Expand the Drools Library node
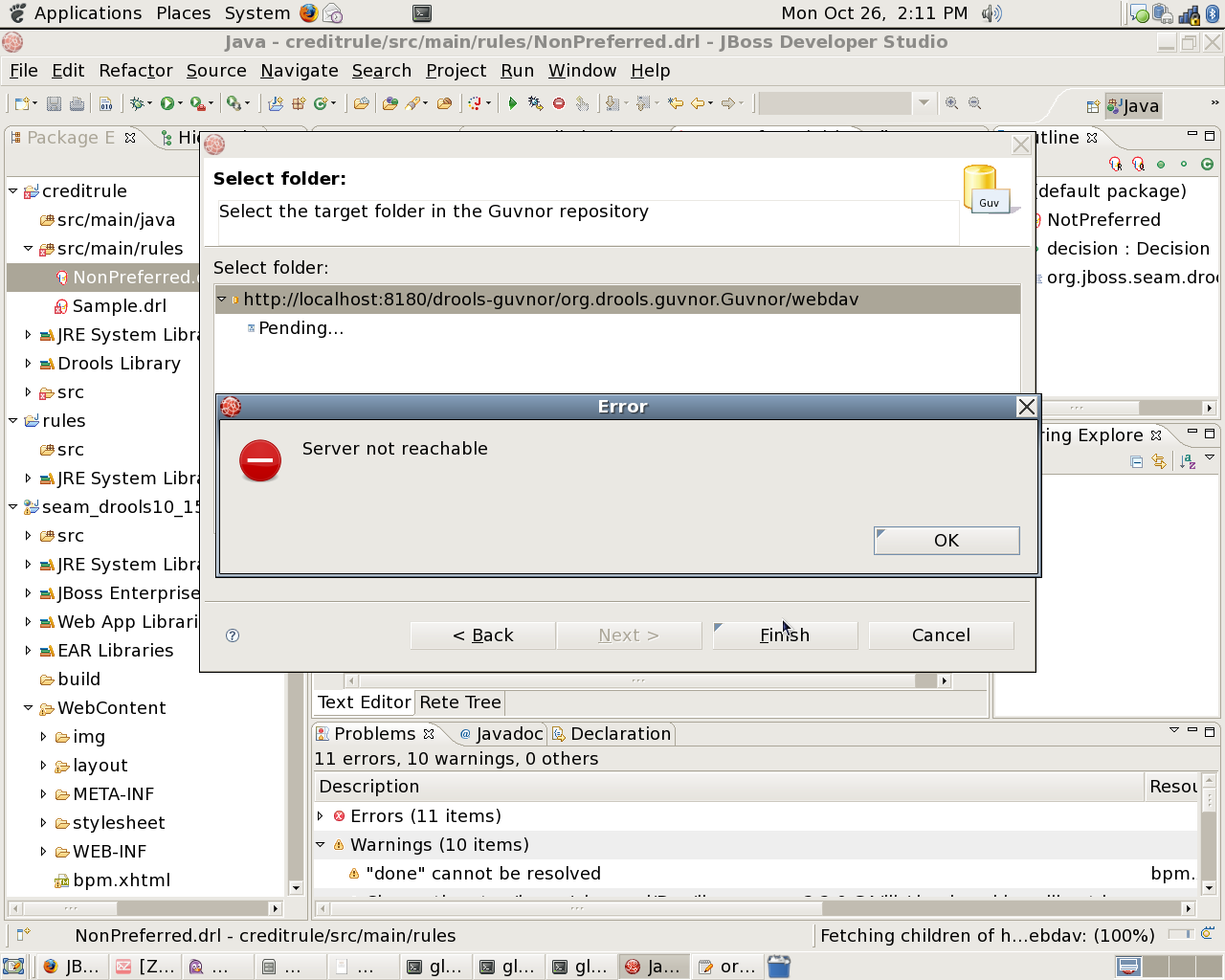The height and width of the screenshot is (980, 1225). tap(29, 364)
